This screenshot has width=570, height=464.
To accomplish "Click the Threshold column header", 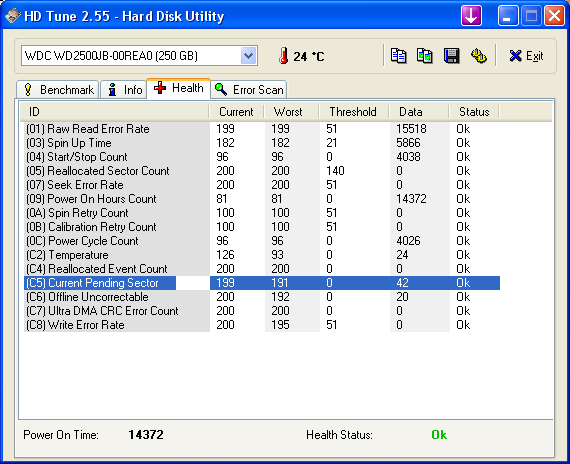I will pos(354,112).
